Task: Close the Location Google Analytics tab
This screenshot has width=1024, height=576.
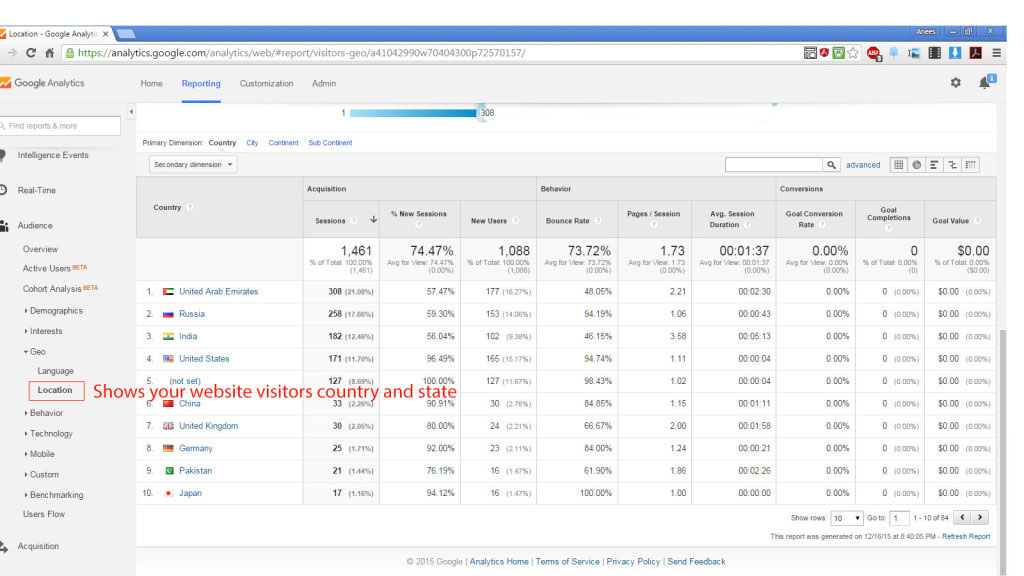Action: (x=106, y=34)
